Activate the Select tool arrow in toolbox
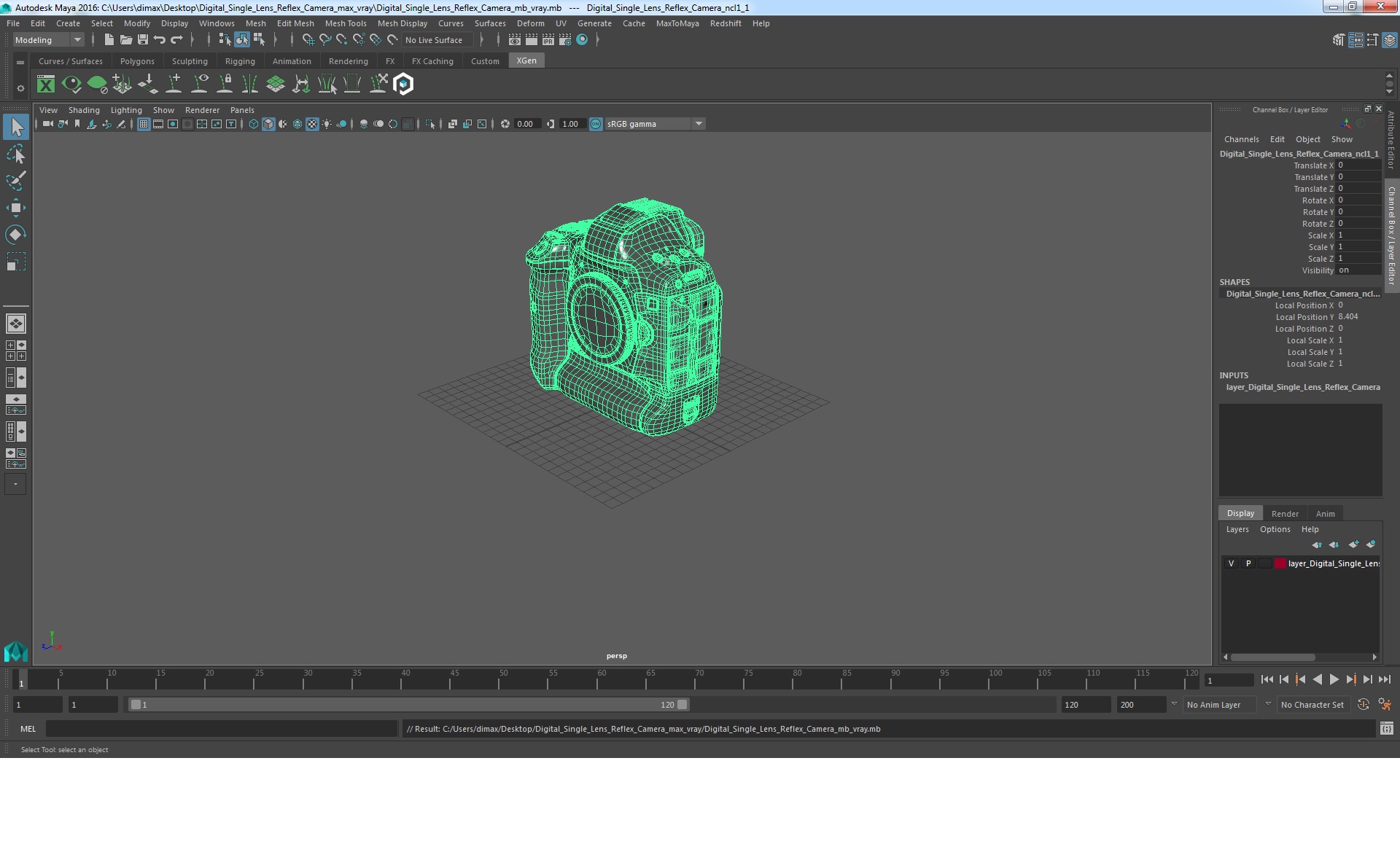 pos(15,127)
